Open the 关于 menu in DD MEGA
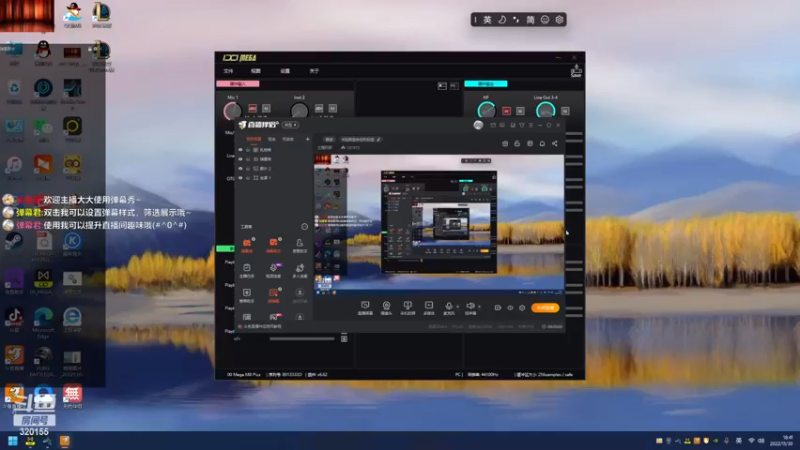800x450 pixels. point(314,71)
